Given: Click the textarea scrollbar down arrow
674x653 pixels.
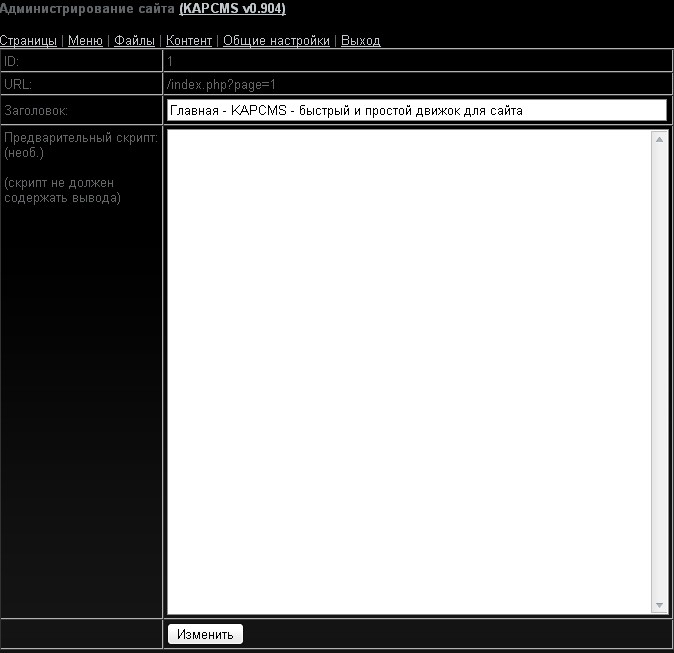Looking at the screenshot, I should tap(659, 605).
